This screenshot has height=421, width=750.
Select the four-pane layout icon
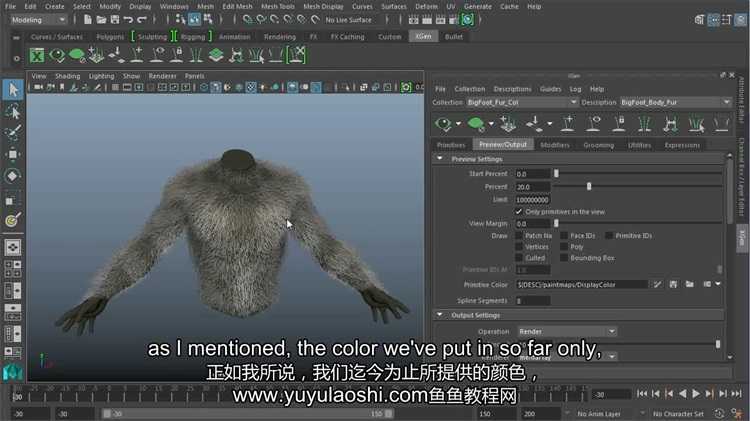pos(13,269)
